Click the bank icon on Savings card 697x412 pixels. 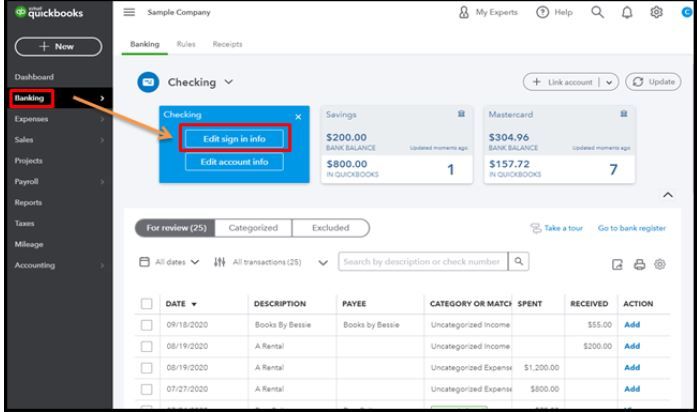pos(461,114)
